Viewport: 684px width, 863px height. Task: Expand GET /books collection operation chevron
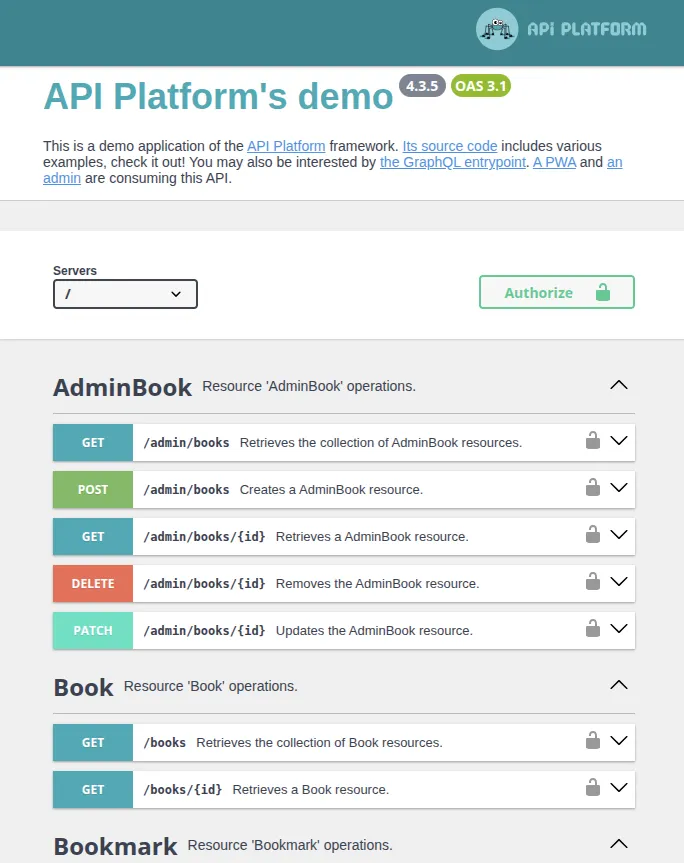click(619, 741)
